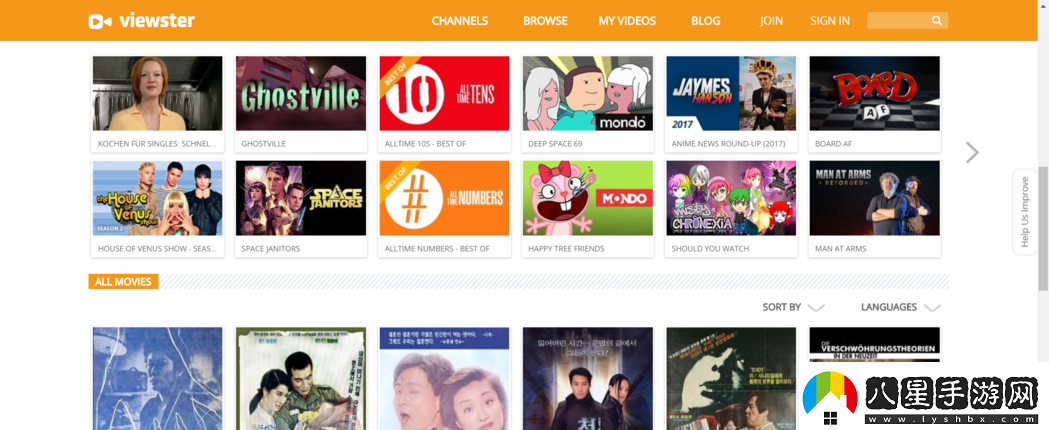Screen dimensions: 1049x430
Task: Click the All Movies section label
Action: (x=123, y=282)
